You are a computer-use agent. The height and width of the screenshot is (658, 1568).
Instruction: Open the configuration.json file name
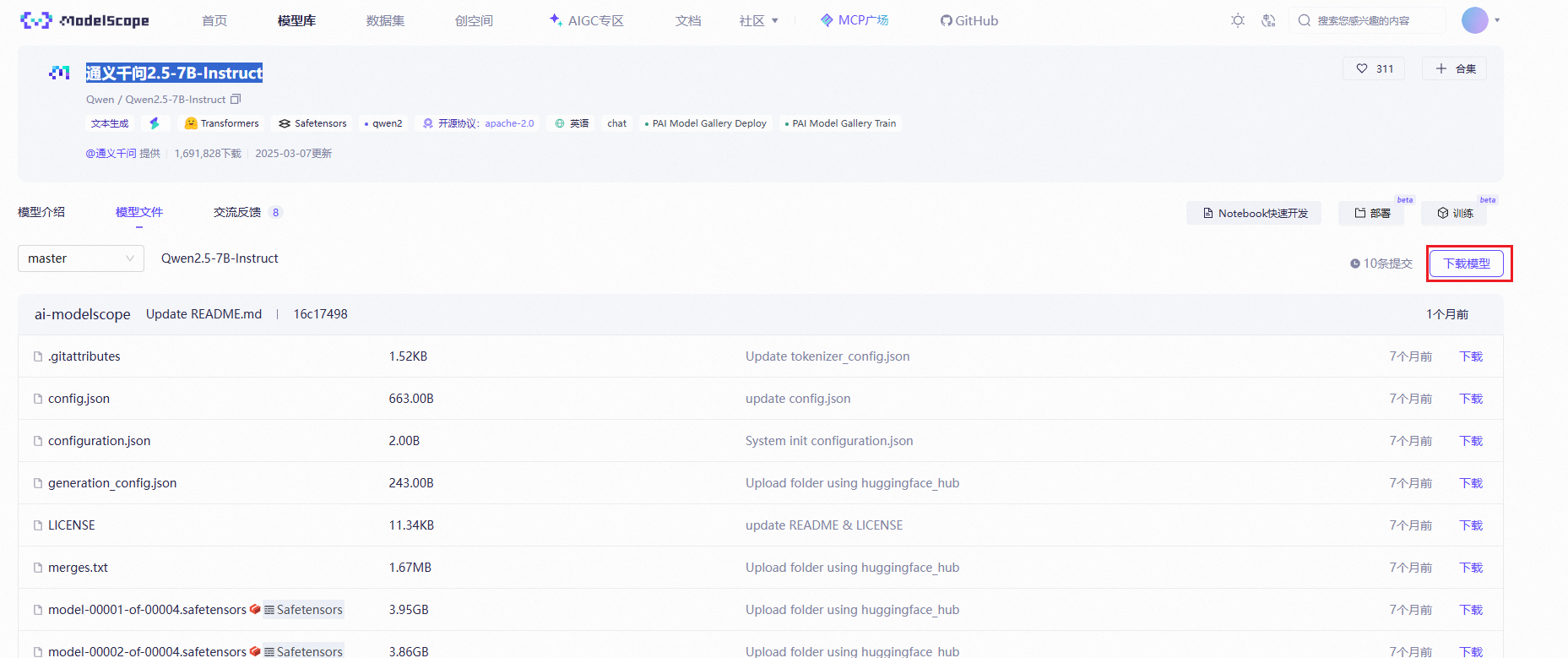99,441
